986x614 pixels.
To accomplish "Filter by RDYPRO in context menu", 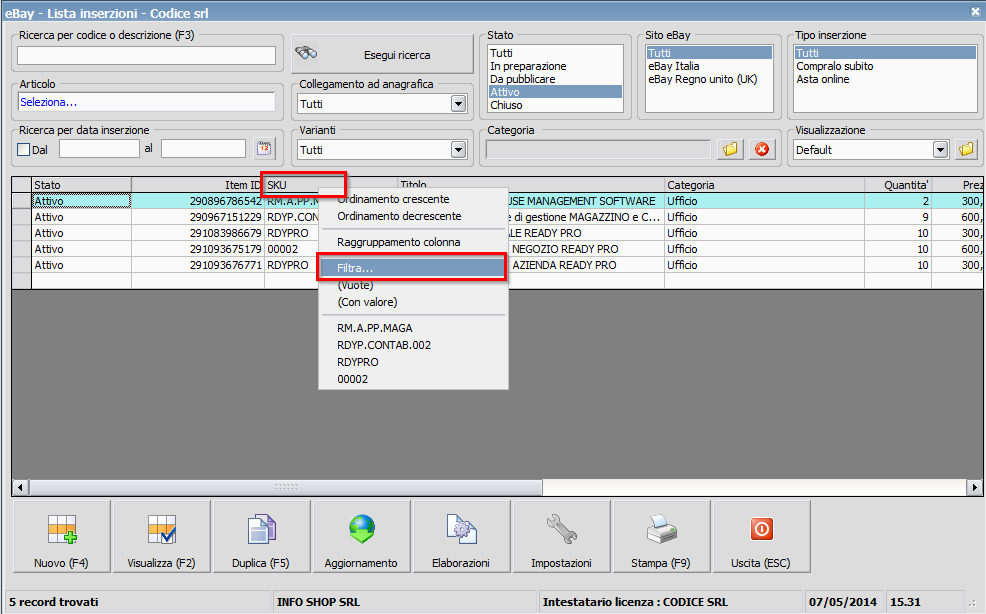I will (413, 362).
